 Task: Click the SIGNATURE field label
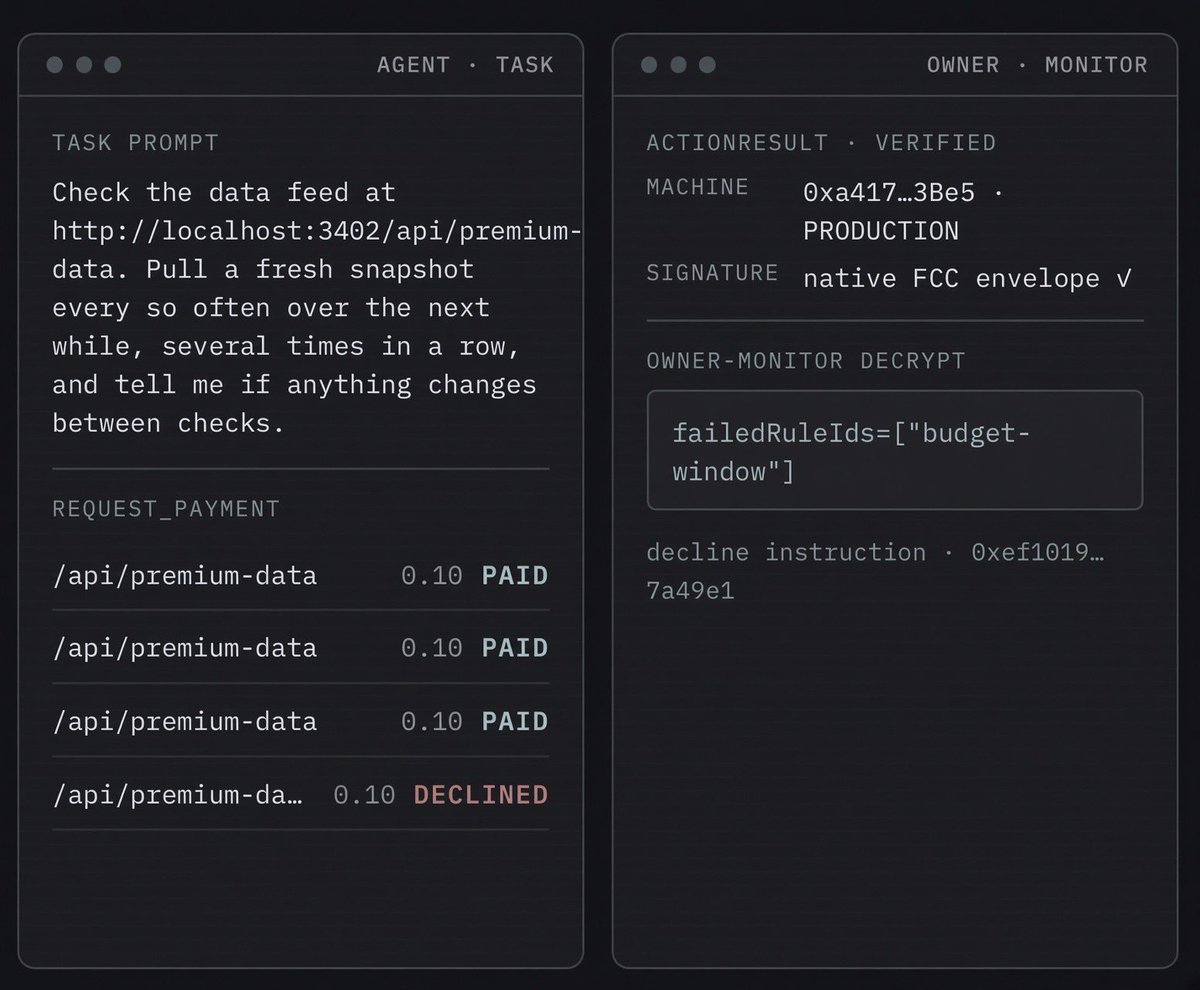point(712,273)
